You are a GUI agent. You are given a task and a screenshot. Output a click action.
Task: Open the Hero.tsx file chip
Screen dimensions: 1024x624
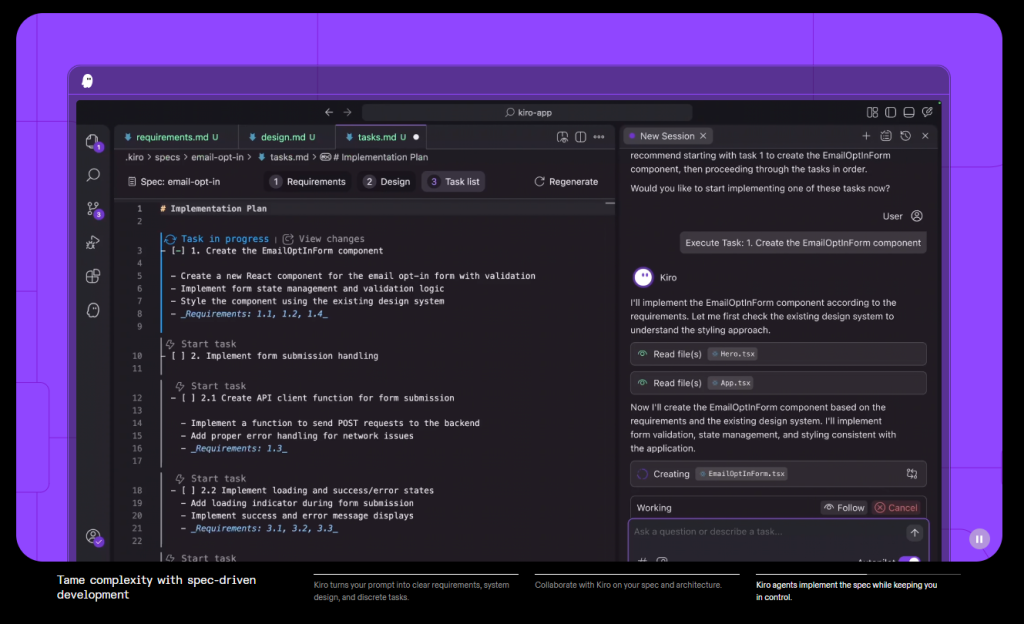click(x=733, y=354)
